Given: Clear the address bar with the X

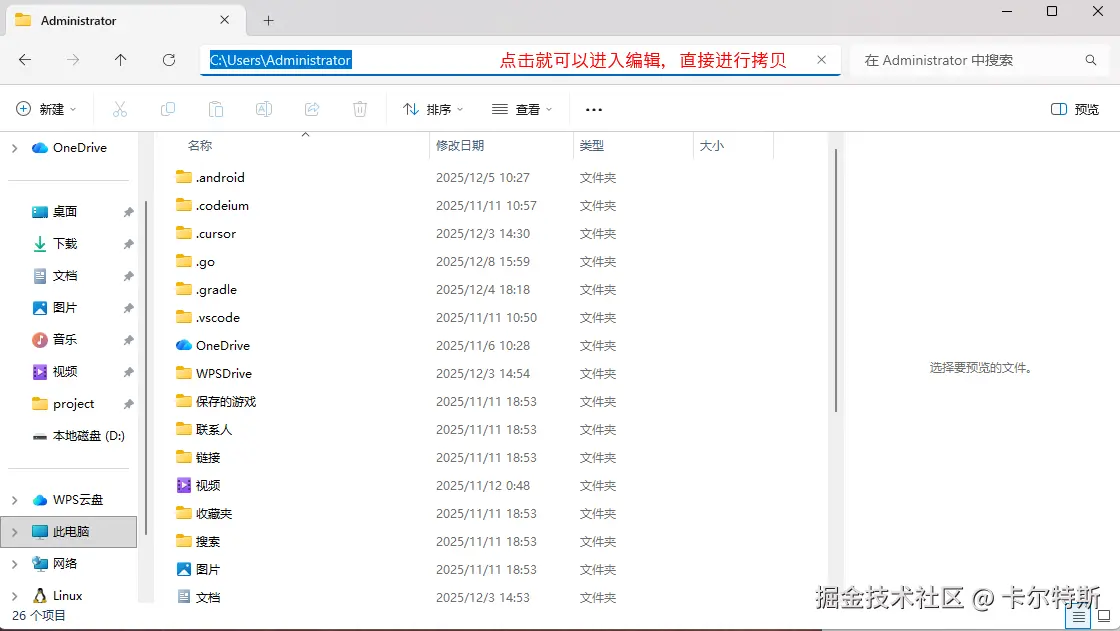Looking at the screenshot, I should click(821, 60).
